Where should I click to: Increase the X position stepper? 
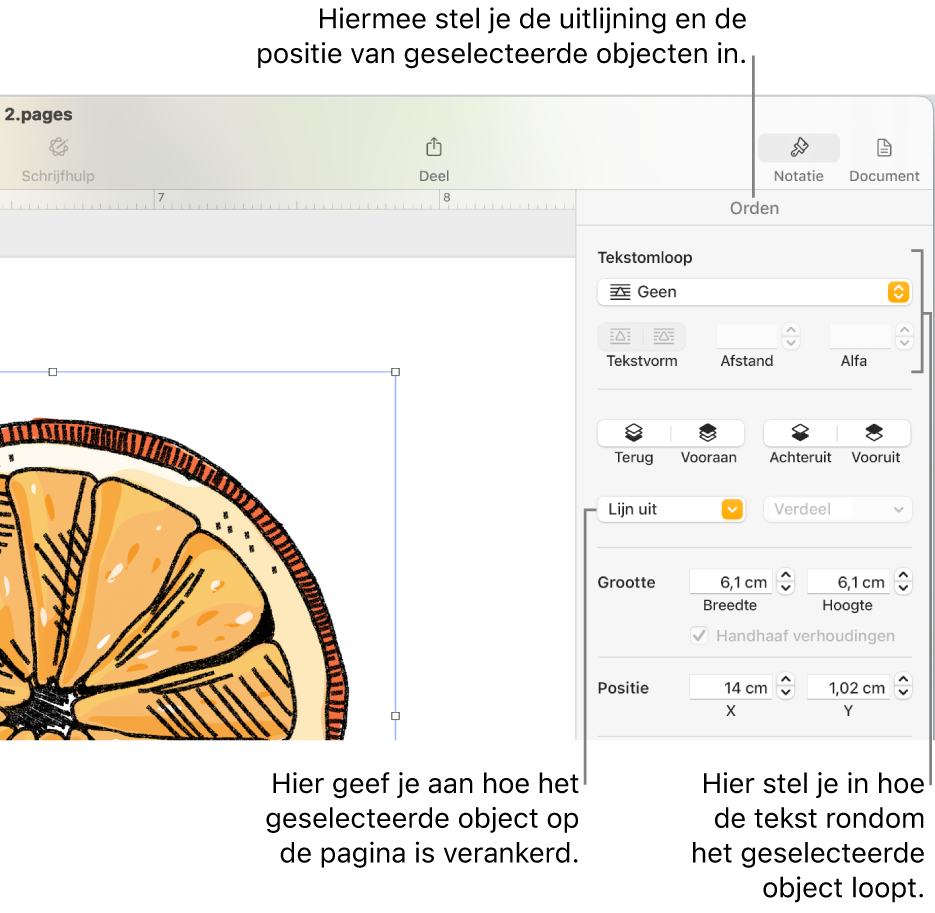[x=786, y=681]
